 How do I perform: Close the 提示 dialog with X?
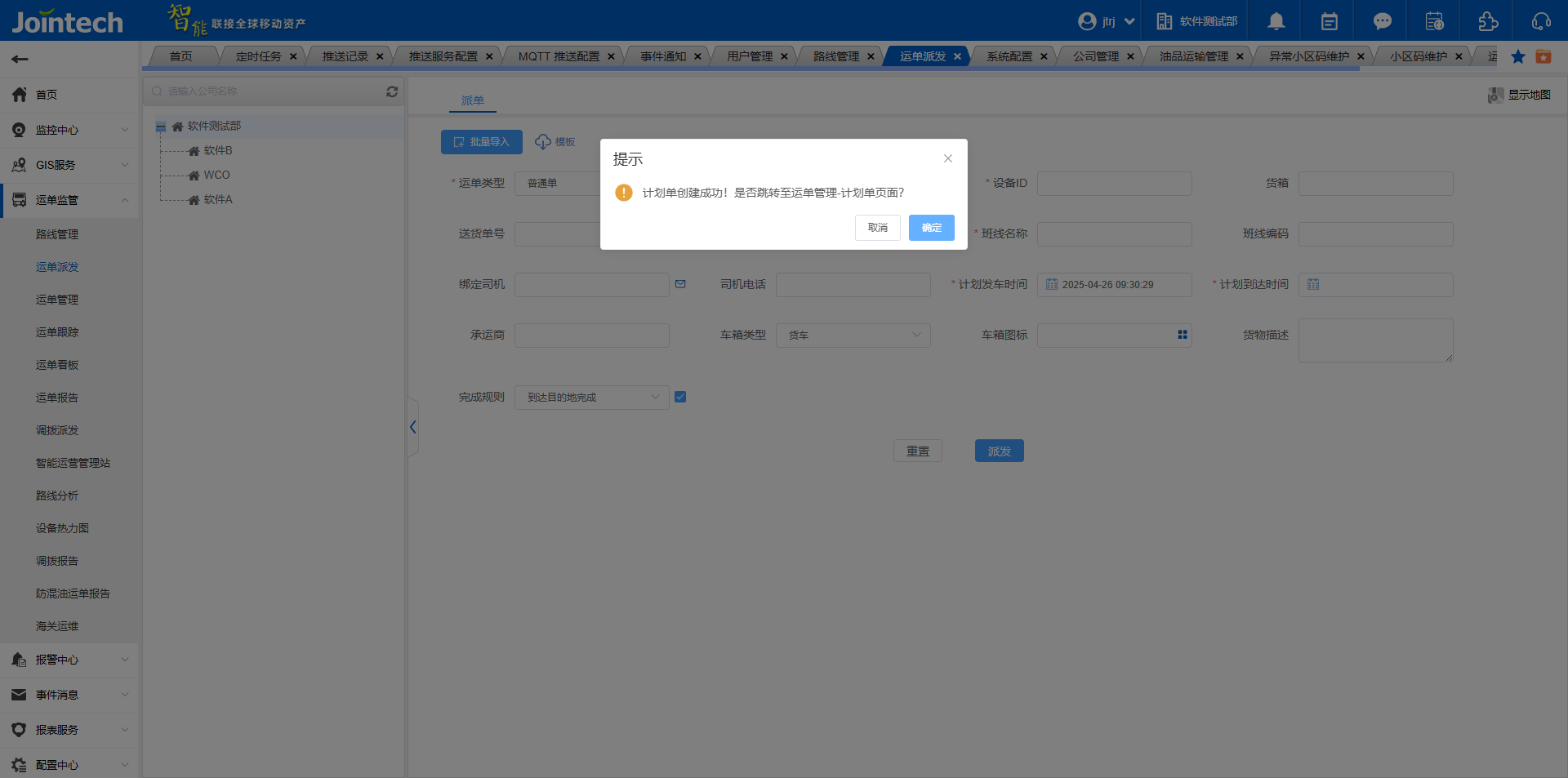[947, 158]
